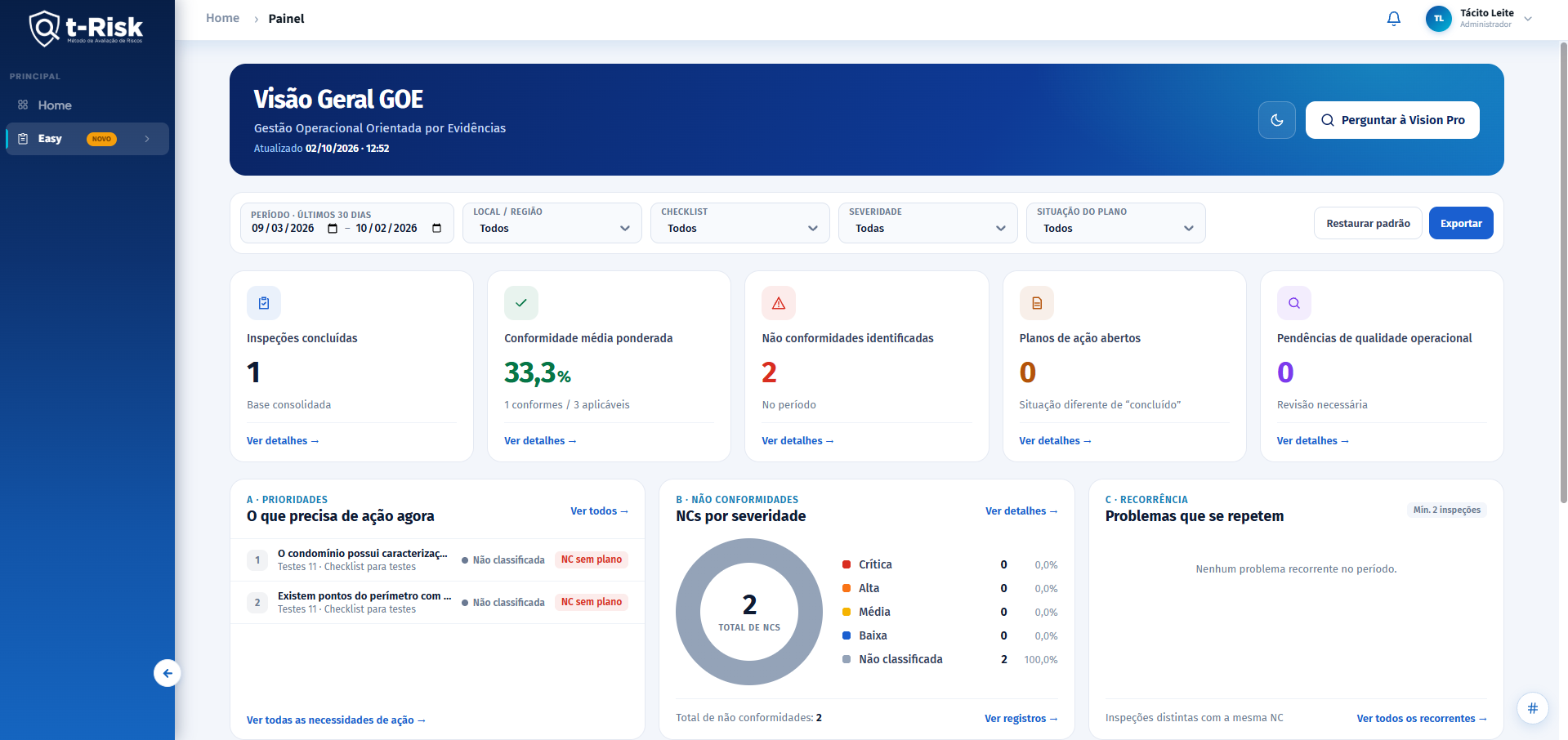Image resolution: width=1568 pixels, height=740 pixels.
Task: Collapse sidebar with the arrow button
Action: pos(168,673)
